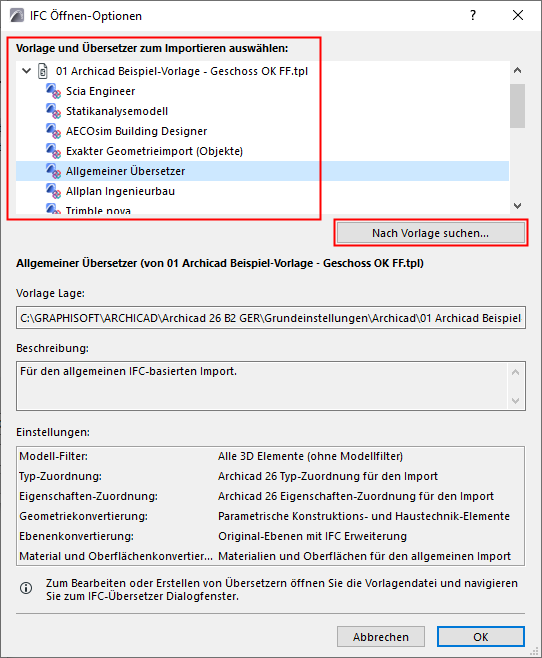Image resolution: width=542 pixels, height=658 pixels.
Task: Click the Vorlage Lage path field
Action: pyautogui.click(x=271, y=318)
